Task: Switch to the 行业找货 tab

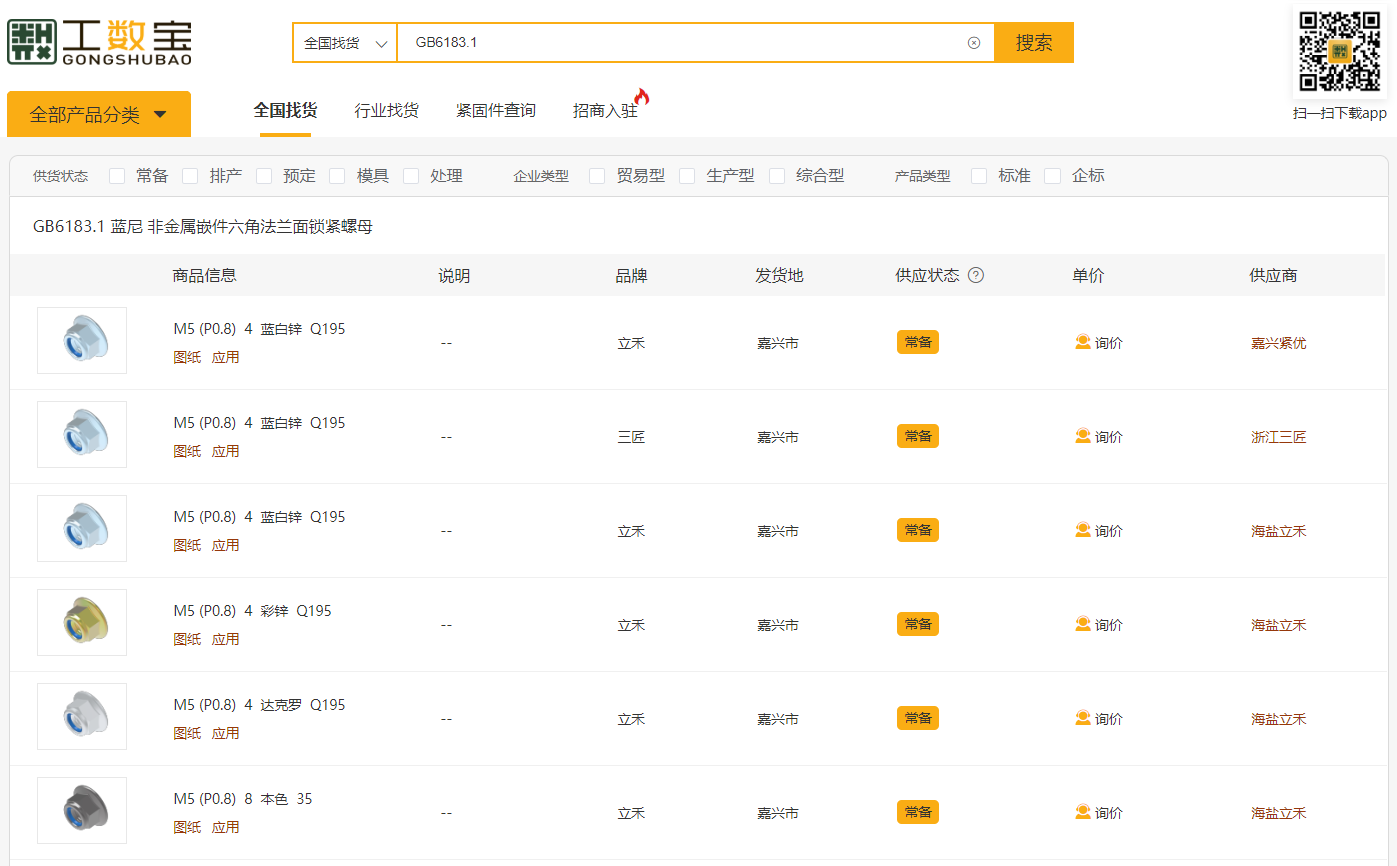Action: [x=386, y=110]
